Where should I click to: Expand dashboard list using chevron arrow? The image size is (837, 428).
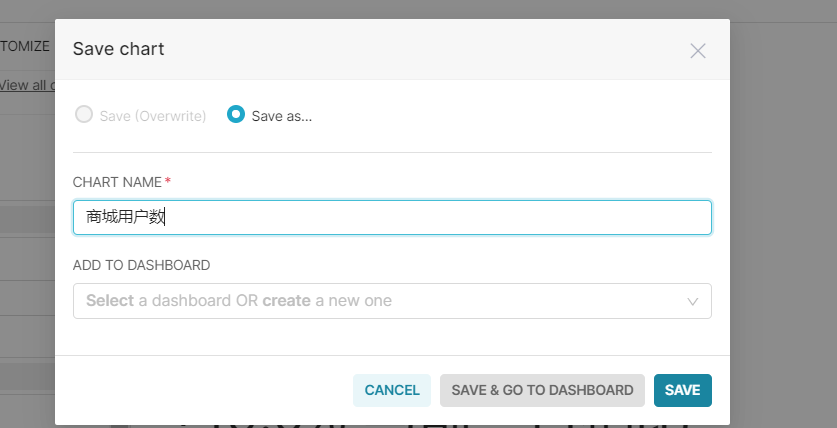(x=693, y=301)
